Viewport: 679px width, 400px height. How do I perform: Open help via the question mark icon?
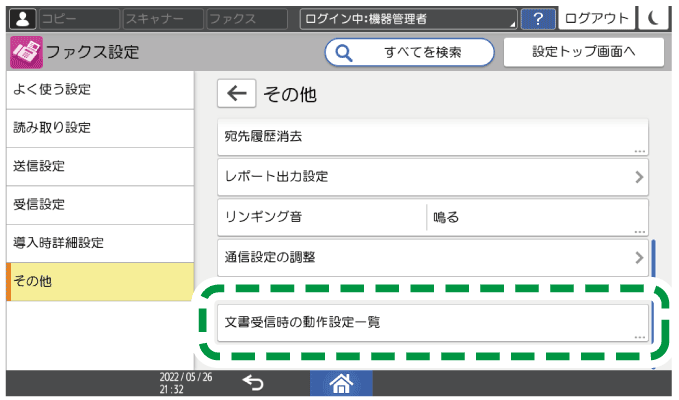(x=538, y=19)
